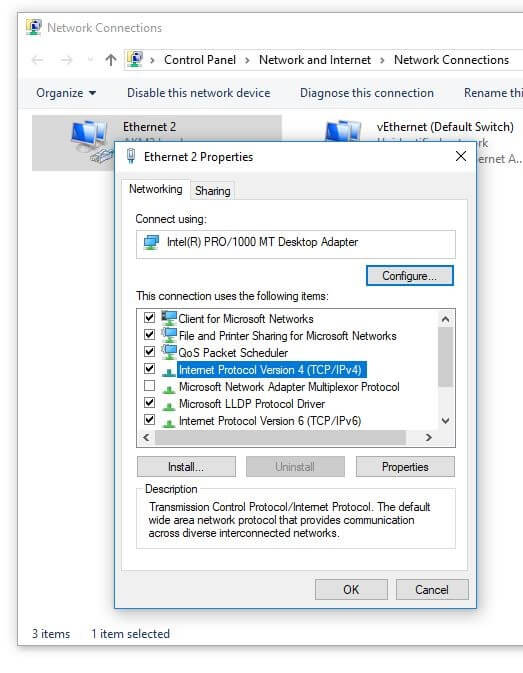Screen dimensions: 523x673
Task: Uncheck Client for Microsoft Networks
Action: (x=149, y=318)
